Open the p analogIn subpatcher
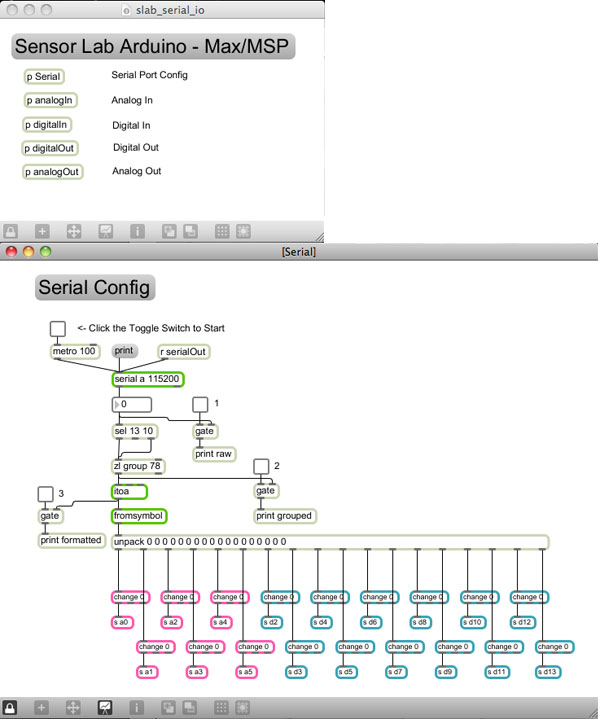The height and width of the screenshot is (719, 600). (x=50, y=100)
